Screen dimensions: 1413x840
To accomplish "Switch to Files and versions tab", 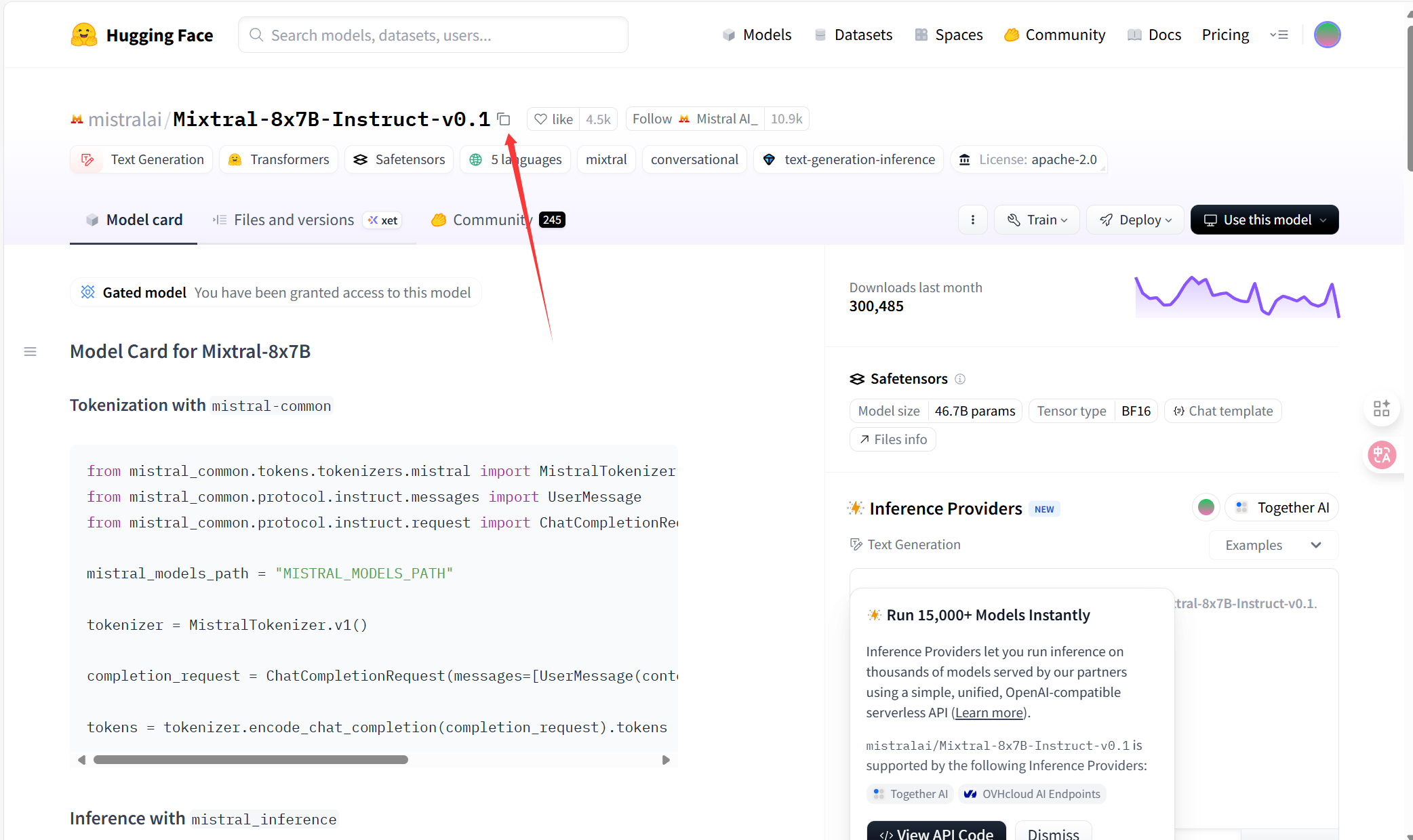I will click(x=294, y=220).
